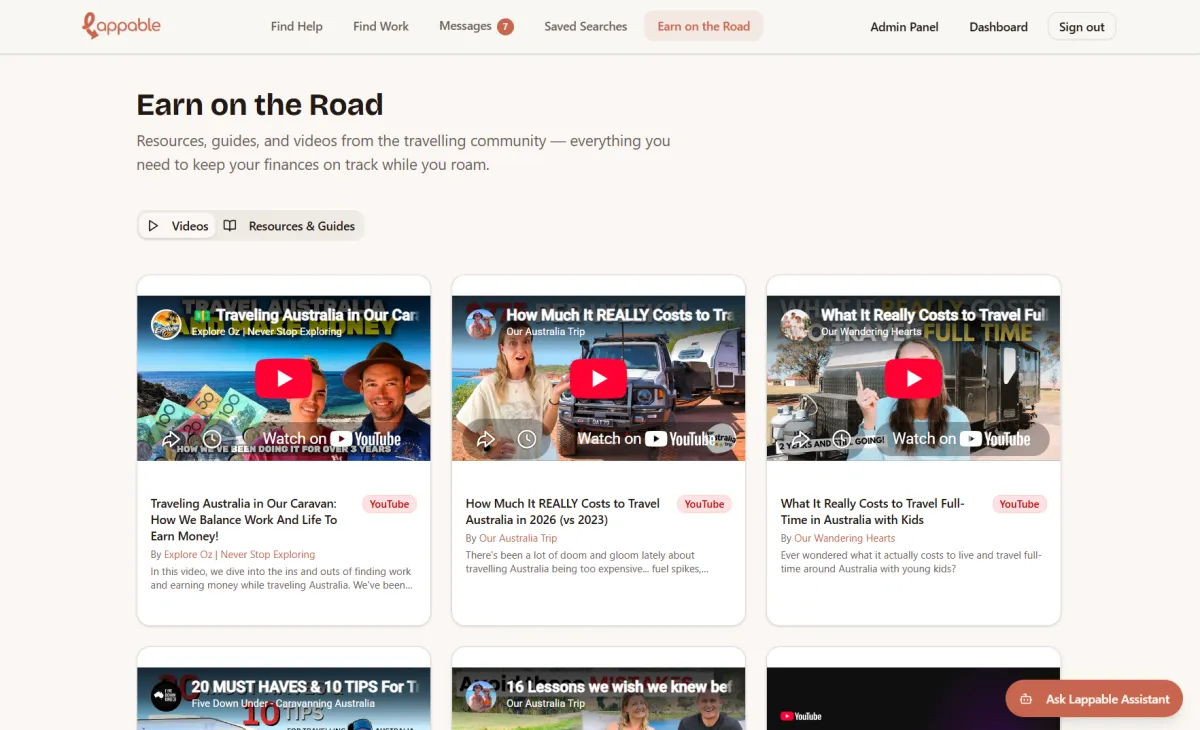This screenshot has width=1200, height=730.
Task: Select Earn on the Road nav item
Action: [704, 26]
